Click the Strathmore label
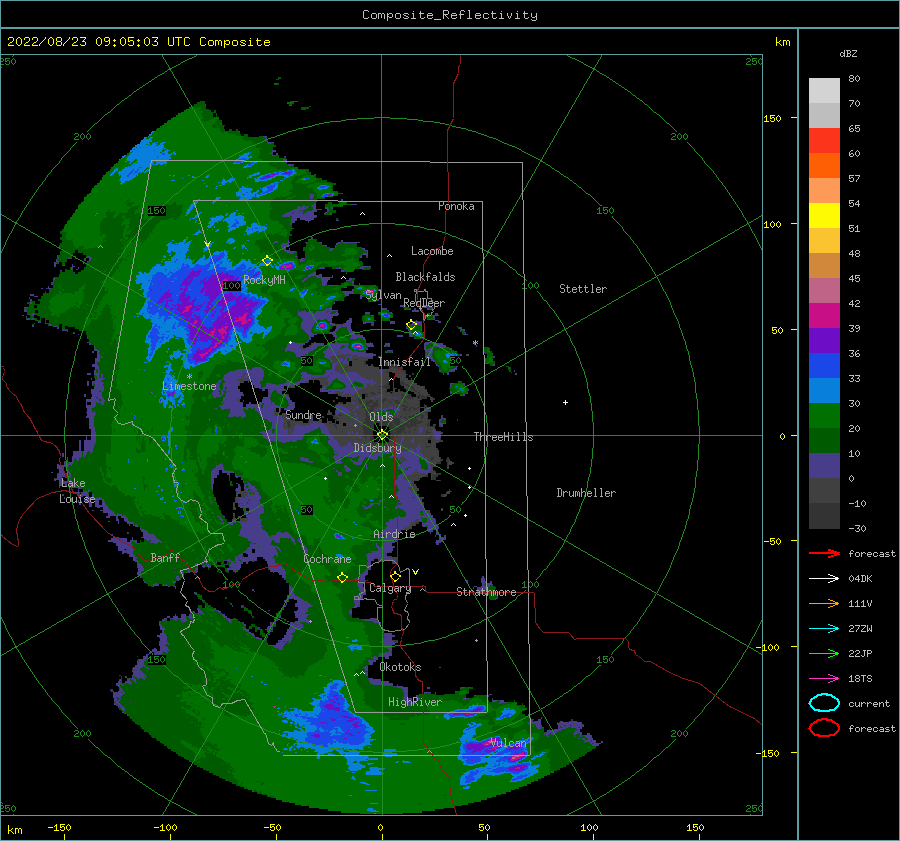The image size is (900, 841). tap(486, 592)
